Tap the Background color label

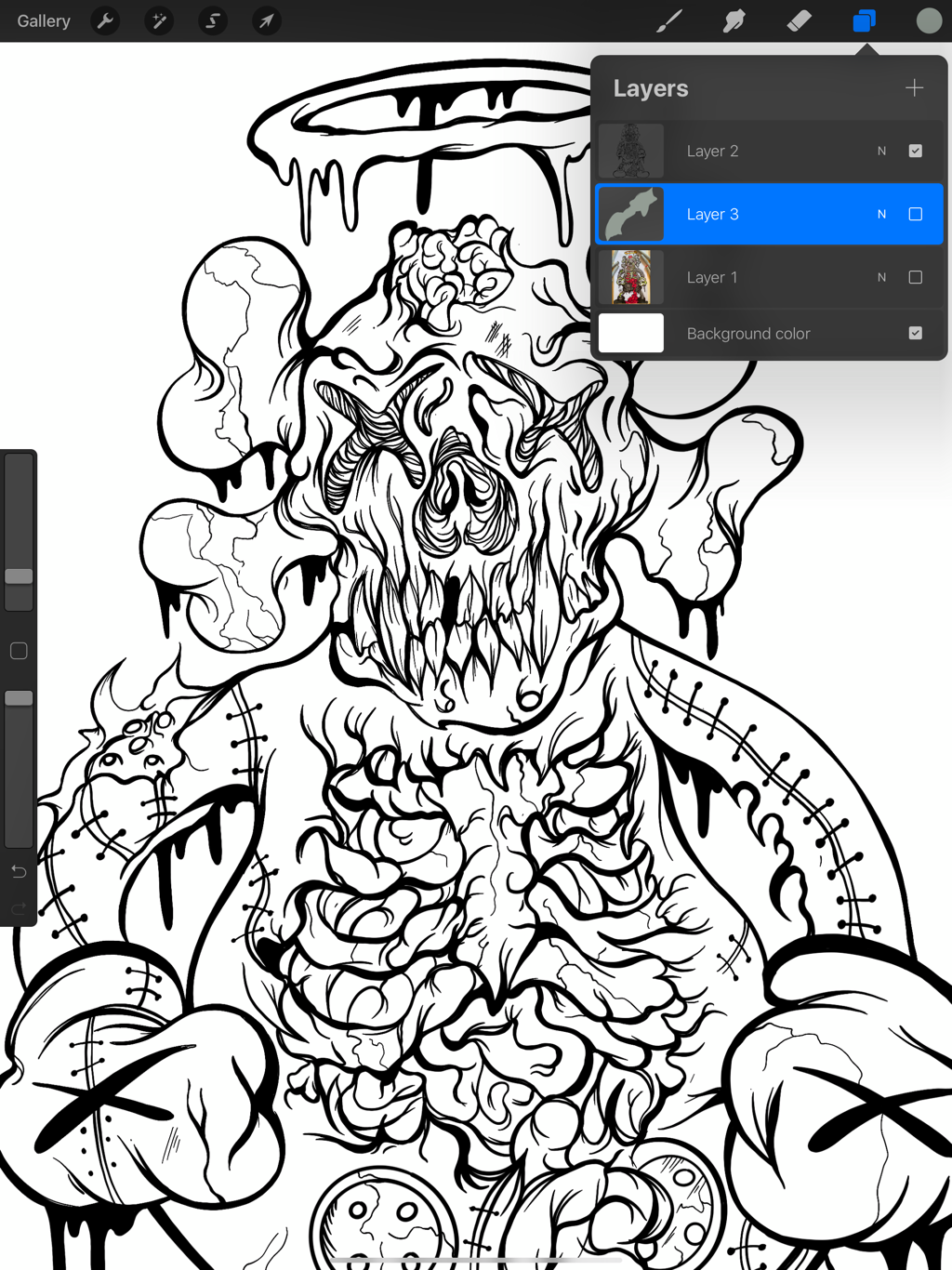(748, 333)
